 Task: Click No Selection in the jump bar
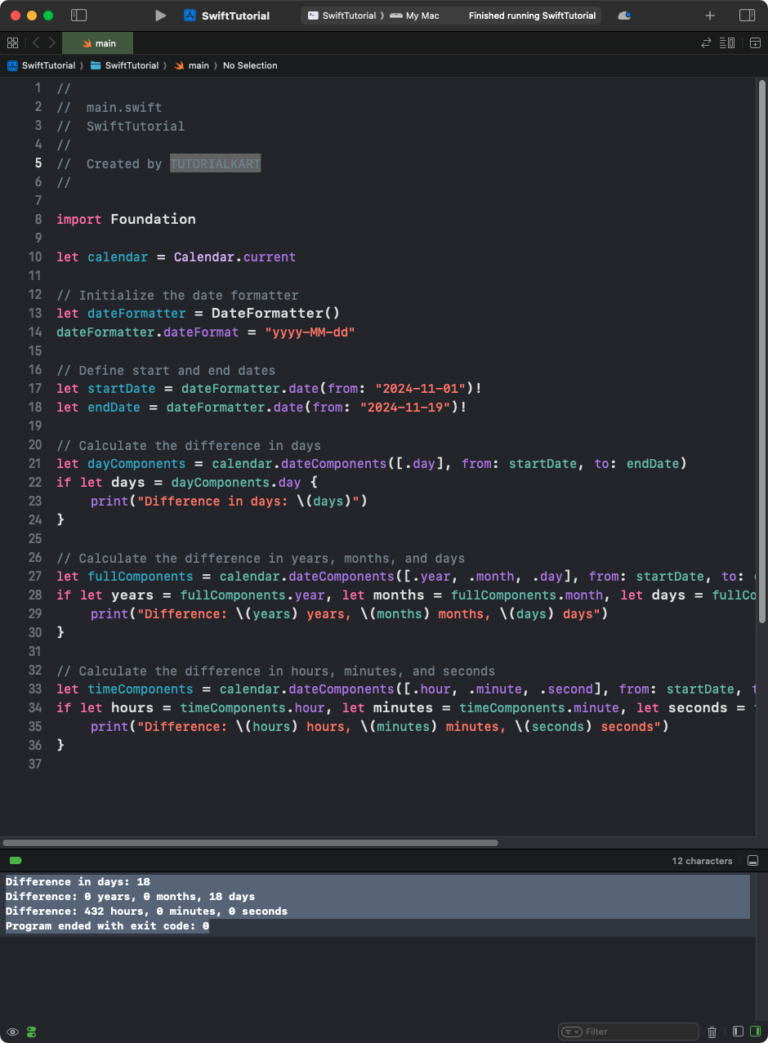(250, 65)
